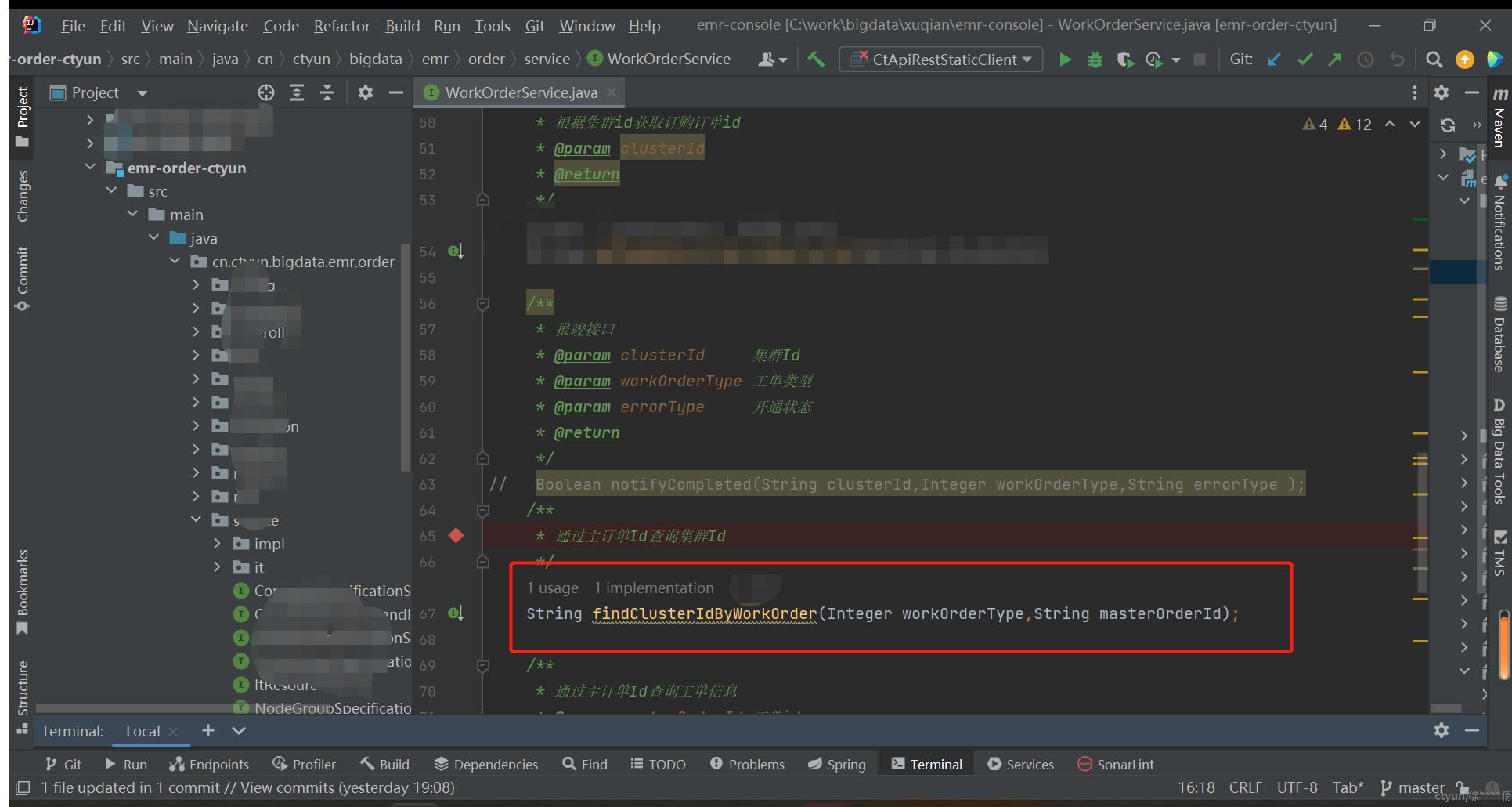1512x807 pixels.
Task: Open the Navigate menu
Action: pos(217,26)
